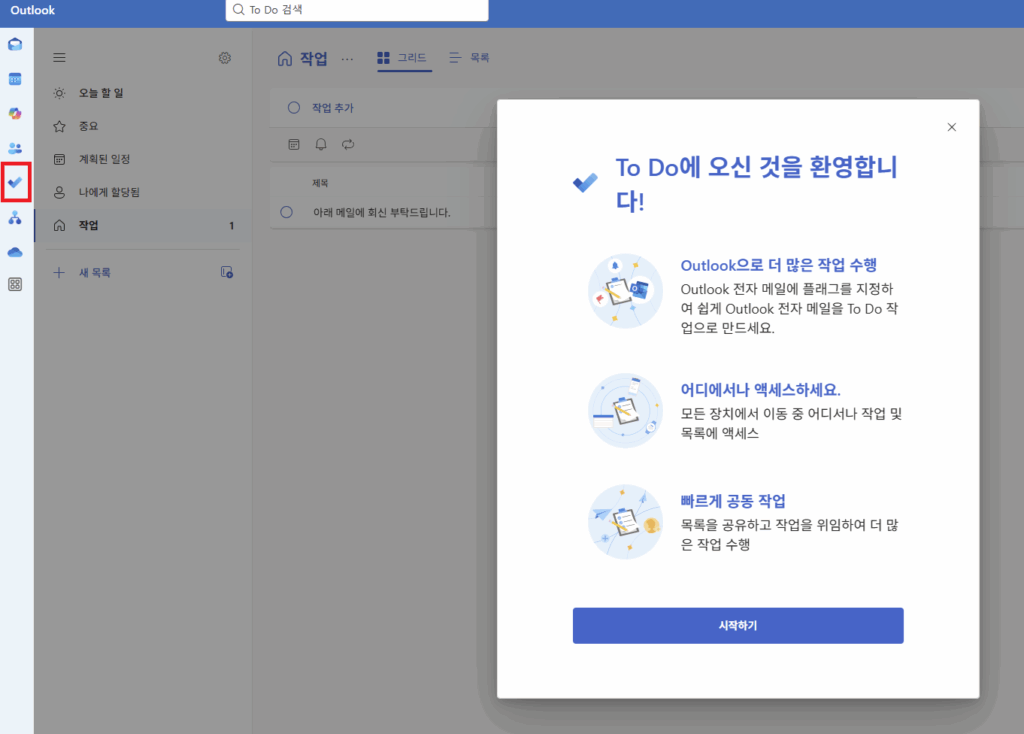
Task: Open the 작업 list options ellipsis
Action: point(348,59)
